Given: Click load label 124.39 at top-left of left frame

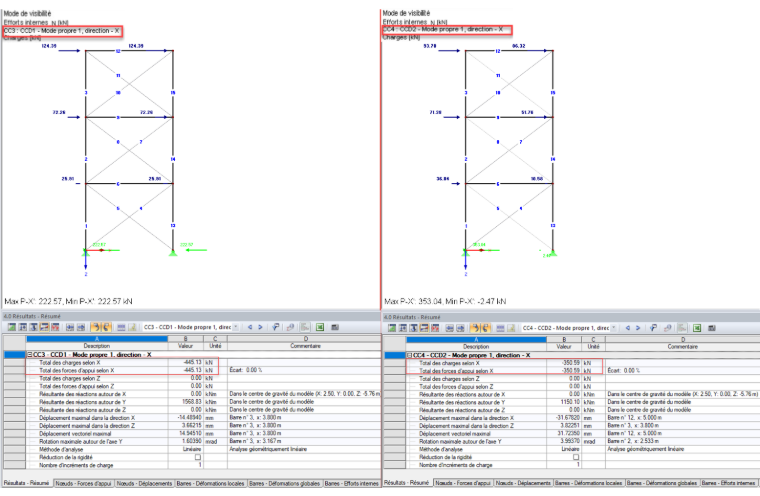Looking at the screenshot, I should pyautogui.click(x=49, y=46).
